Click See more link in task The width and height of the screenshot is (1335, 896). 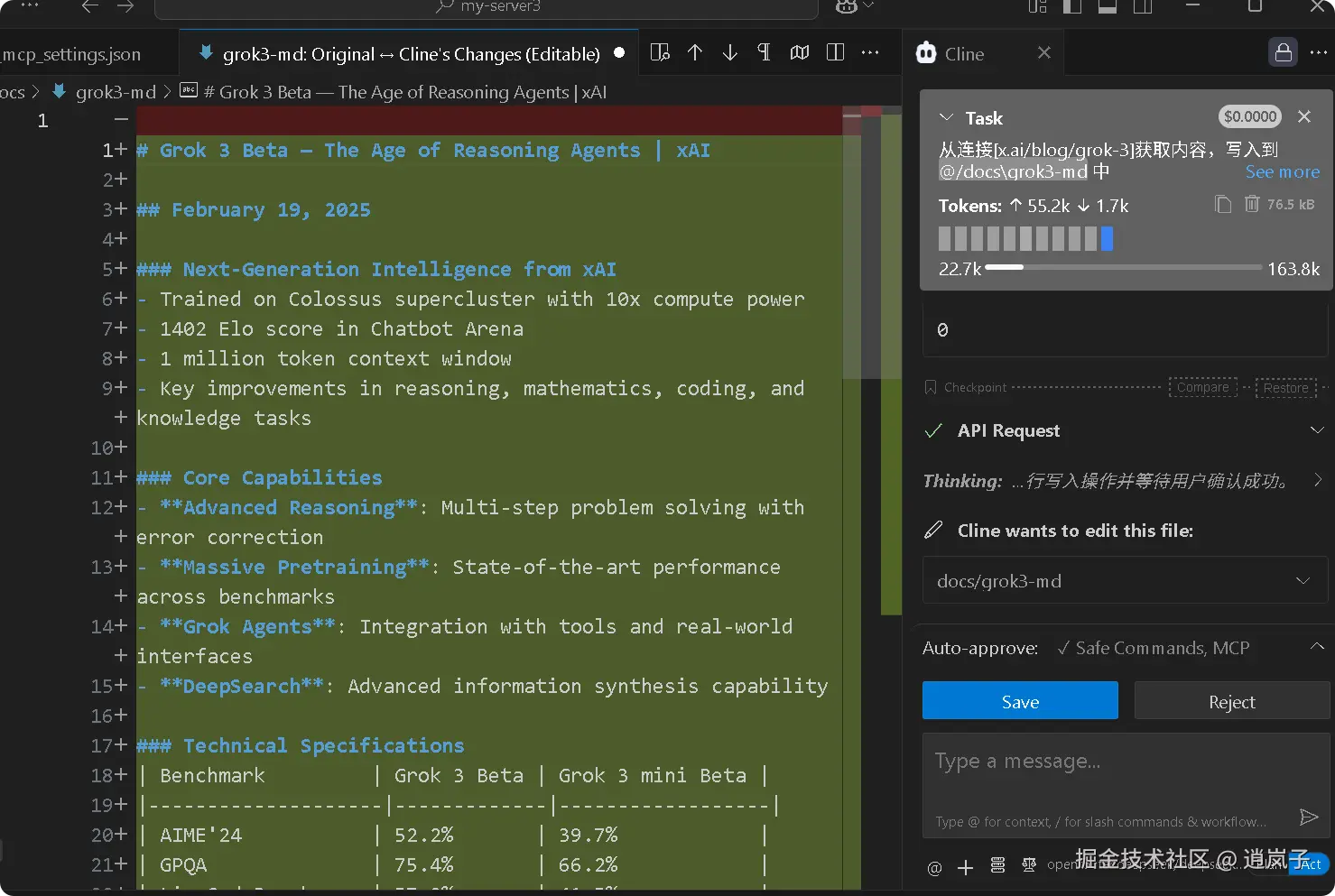[x=1282, y=172]
